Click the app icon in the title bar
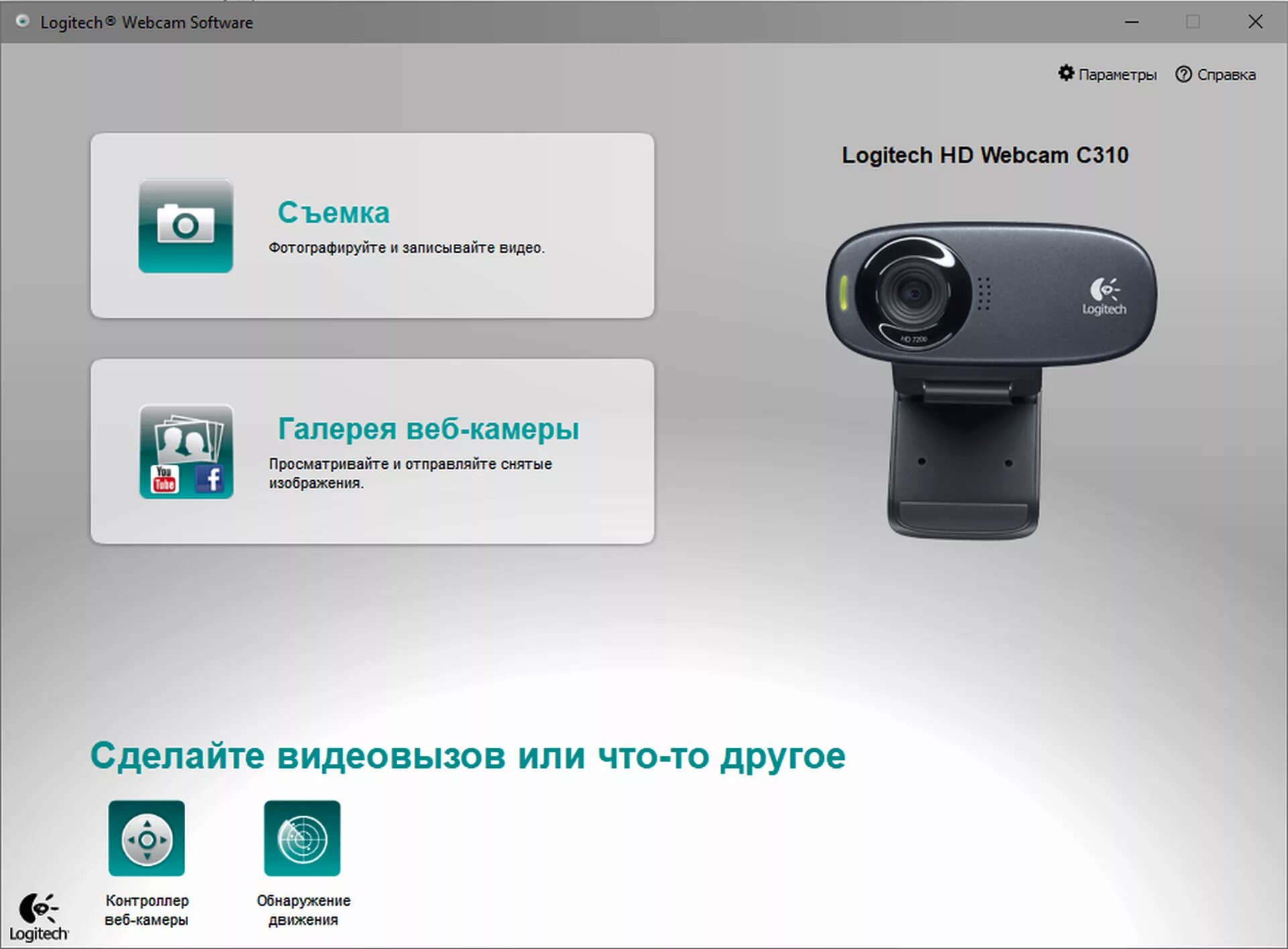1288x949 pixels. pos(22,21)
